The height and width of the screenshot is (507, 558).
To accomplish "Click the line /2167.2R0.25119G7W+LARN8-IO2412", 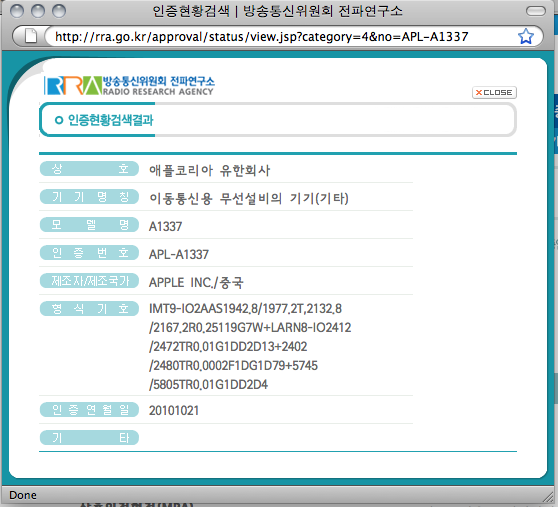I will click(250, 328).
